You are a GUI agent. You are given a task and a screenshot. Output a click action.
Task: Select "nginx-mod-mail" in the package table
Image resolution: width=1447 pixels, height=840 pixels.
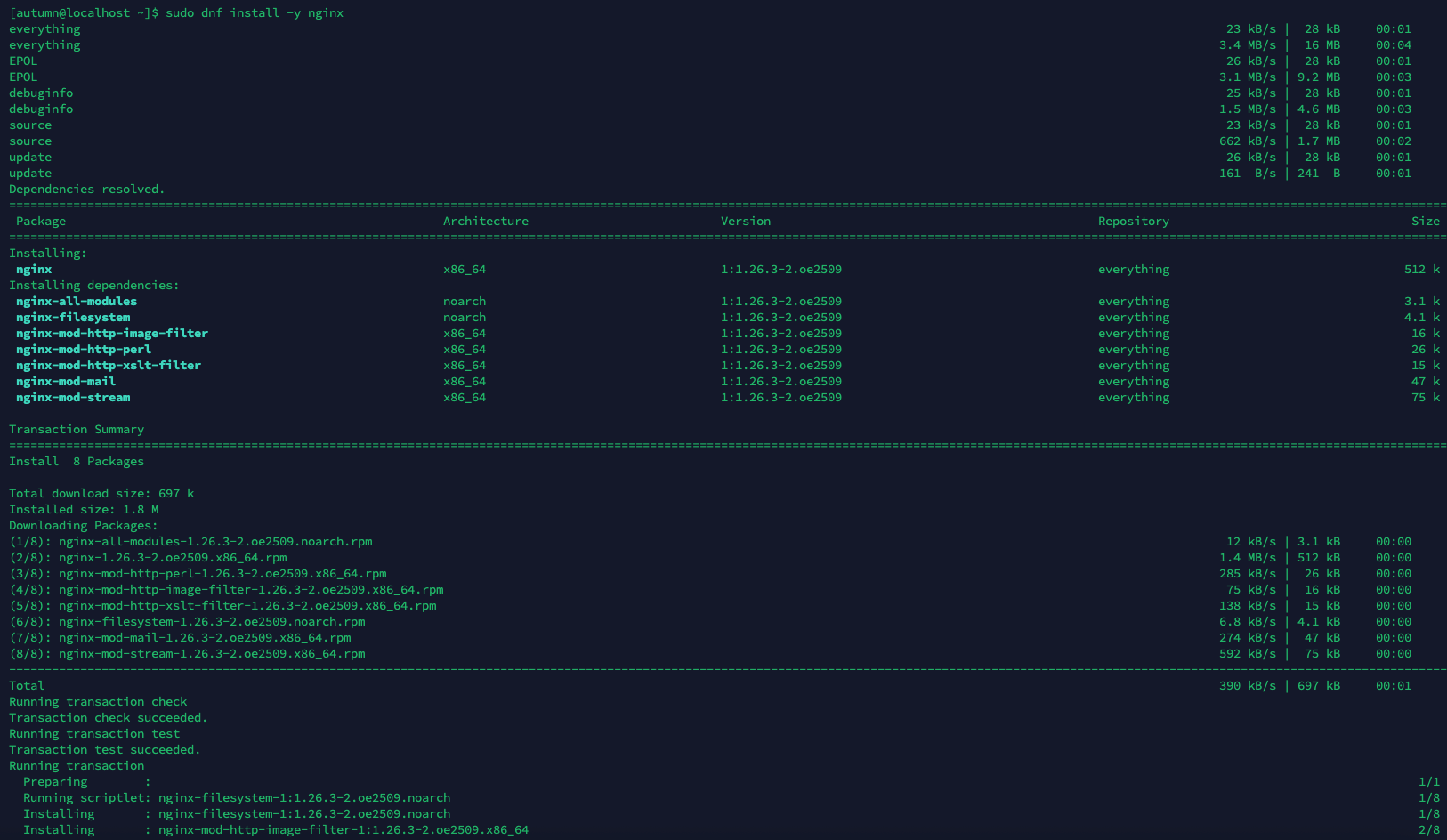(66, 382)
